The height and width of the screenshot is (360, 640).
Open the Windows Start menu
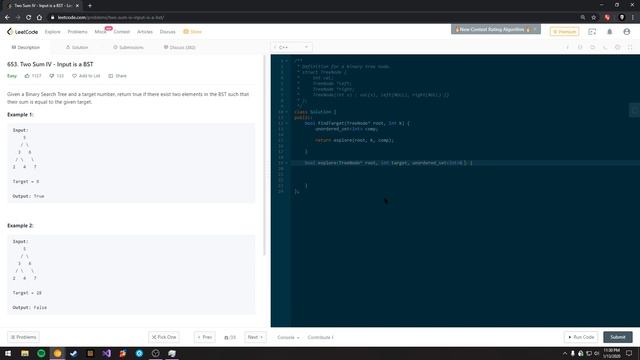point(8,353)
